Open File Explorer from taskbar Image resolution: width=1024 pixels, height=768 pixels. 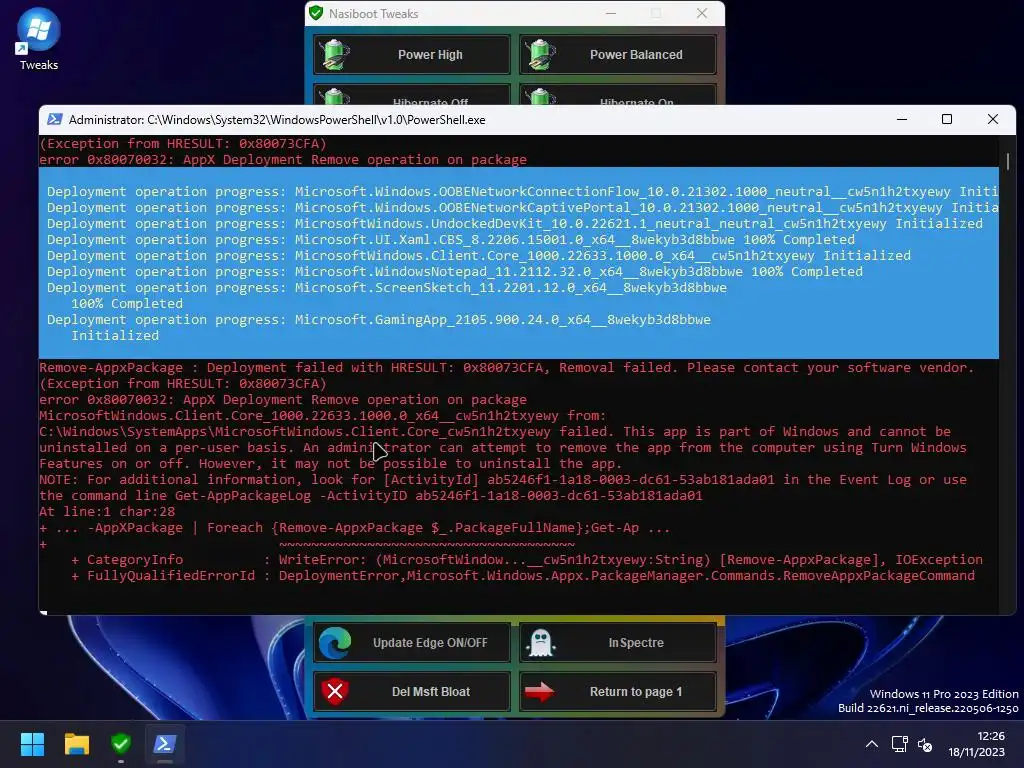click(x=76, y=744)
